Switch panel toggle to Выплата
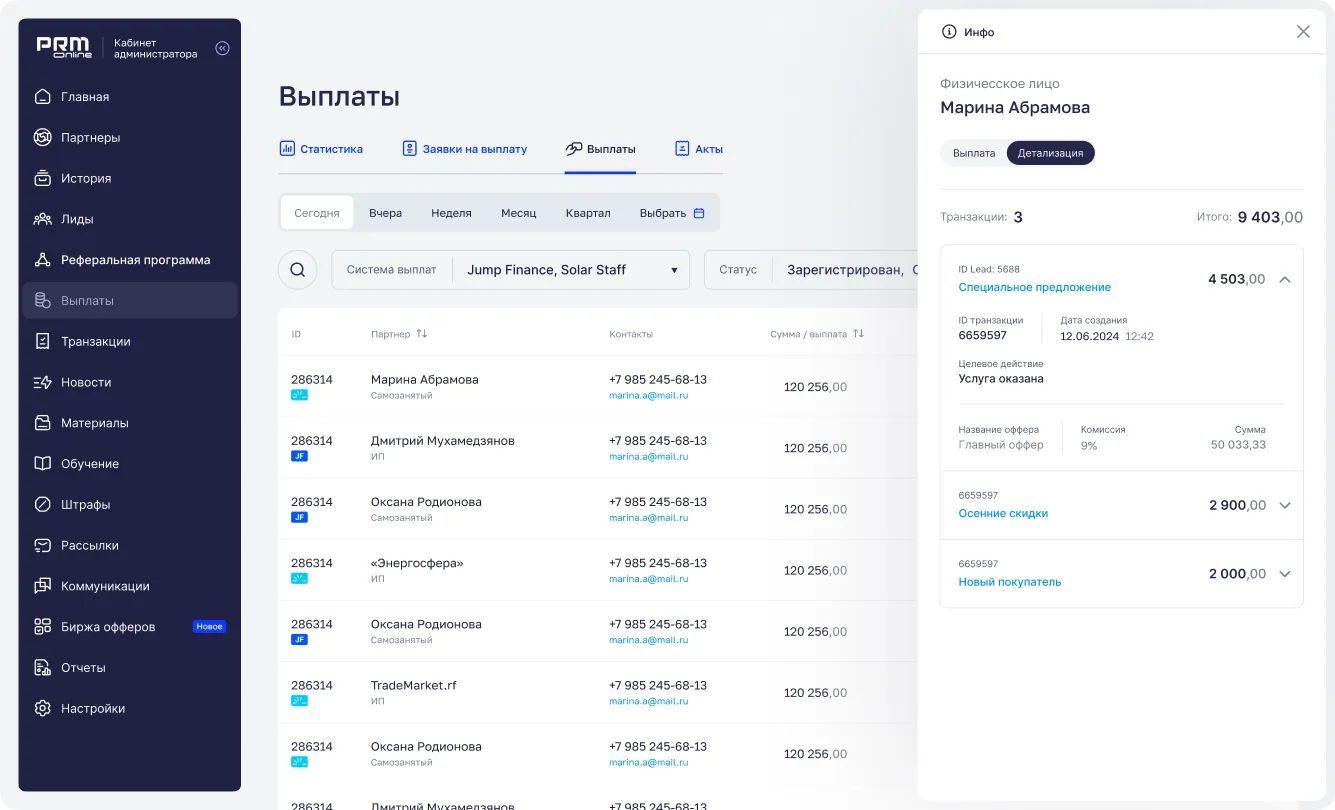 [974, 153]
